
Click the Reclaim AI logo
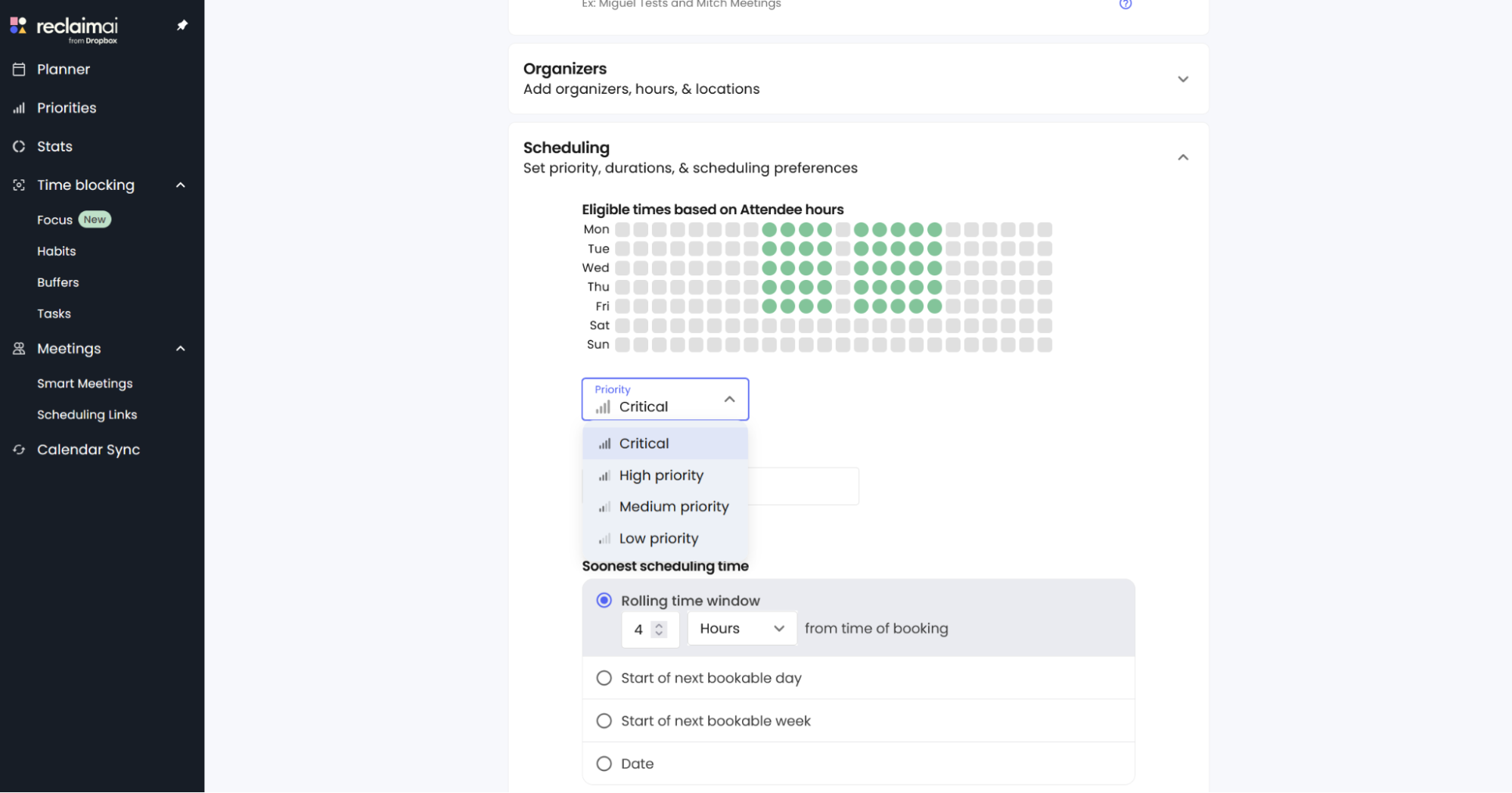click(64, 28)
